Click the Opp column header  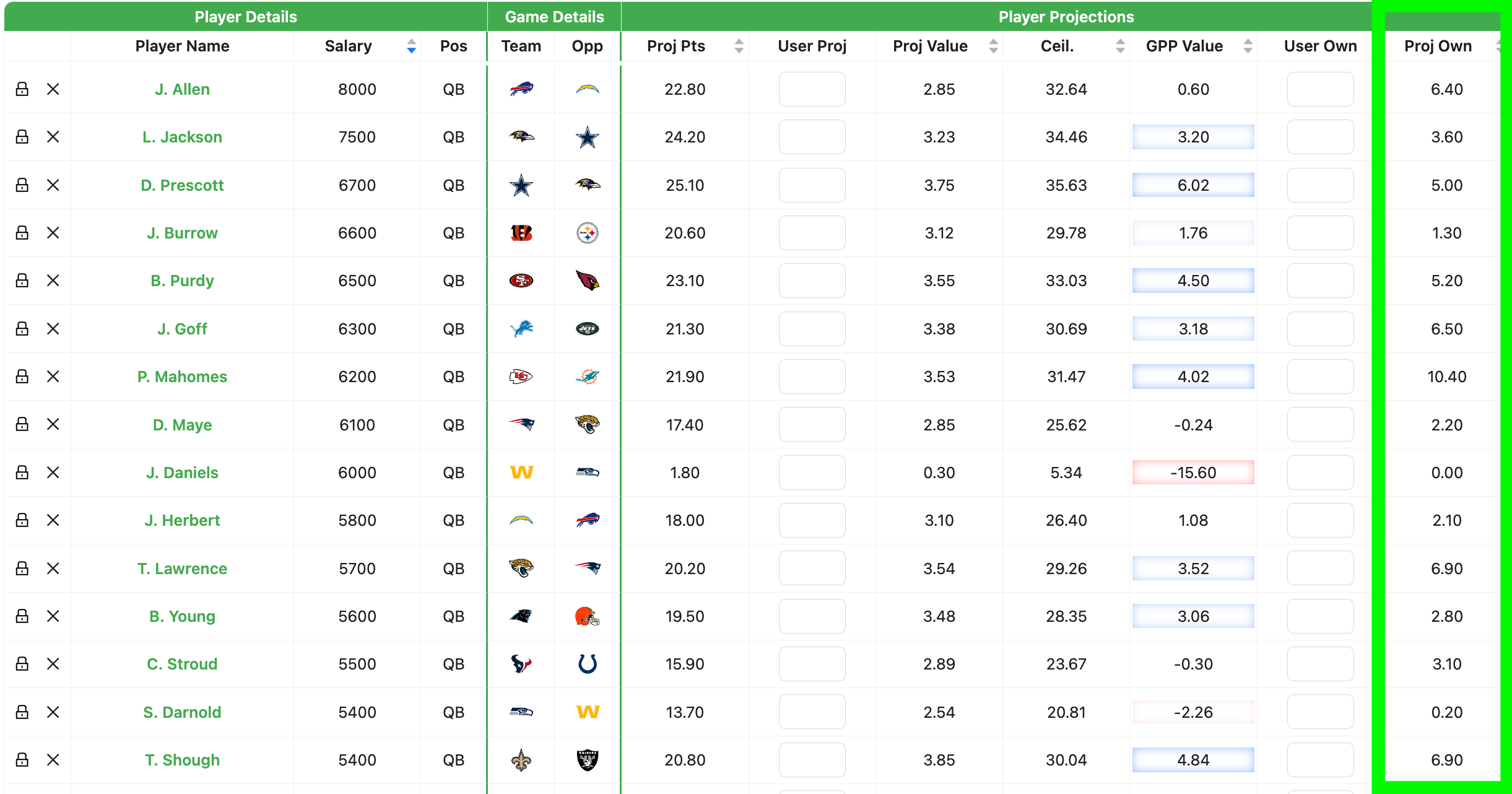(587, 46)
